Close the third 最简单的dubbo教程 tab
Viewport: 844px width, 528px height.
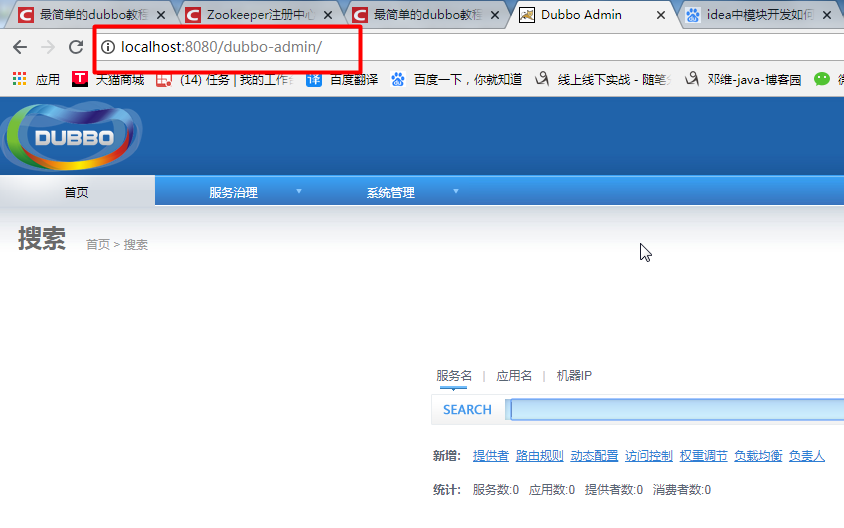[495, 15]
